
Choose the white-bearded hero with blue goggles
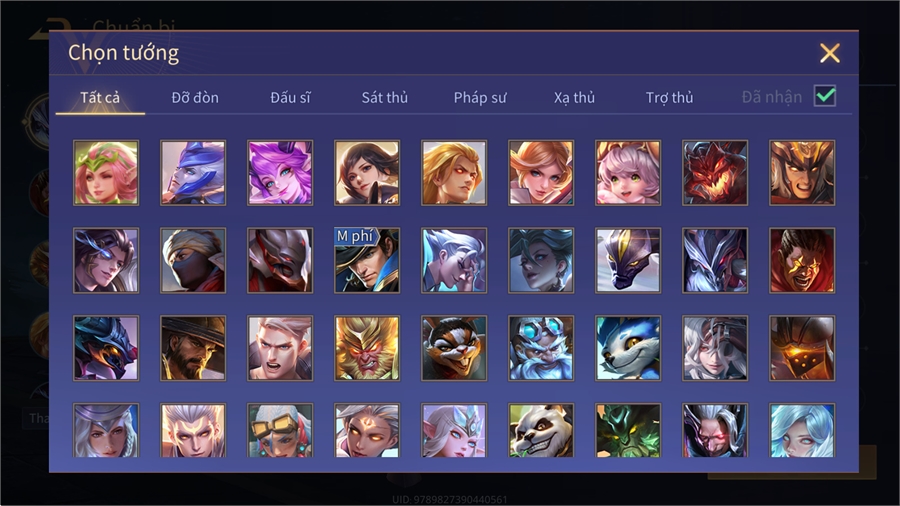point(541,348)
